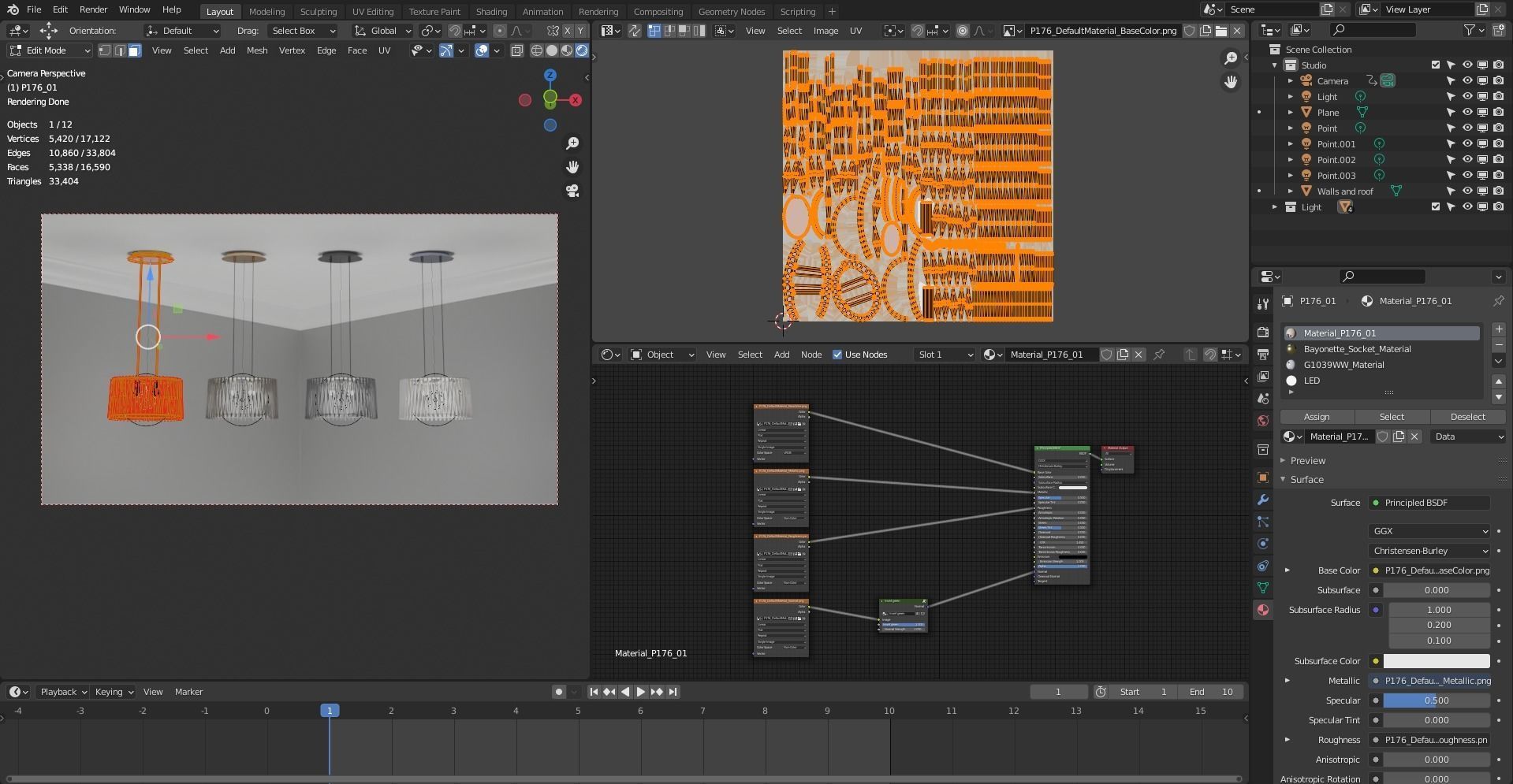
Task: Click the zoom magnifier icon in 3D viewport
Action: (x=572, y=143)
